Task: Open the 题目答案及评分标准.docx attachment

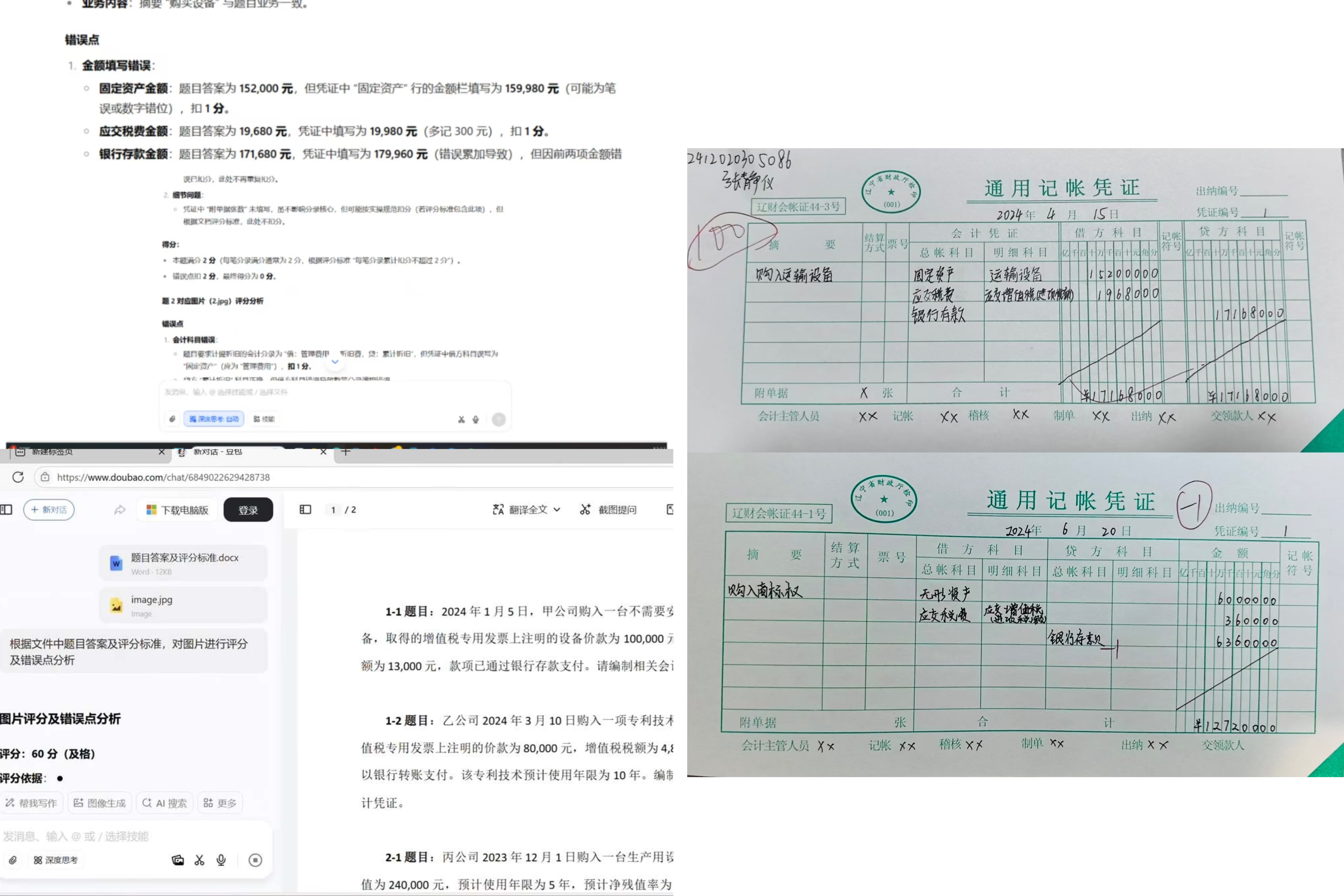Action: point(183,563)
